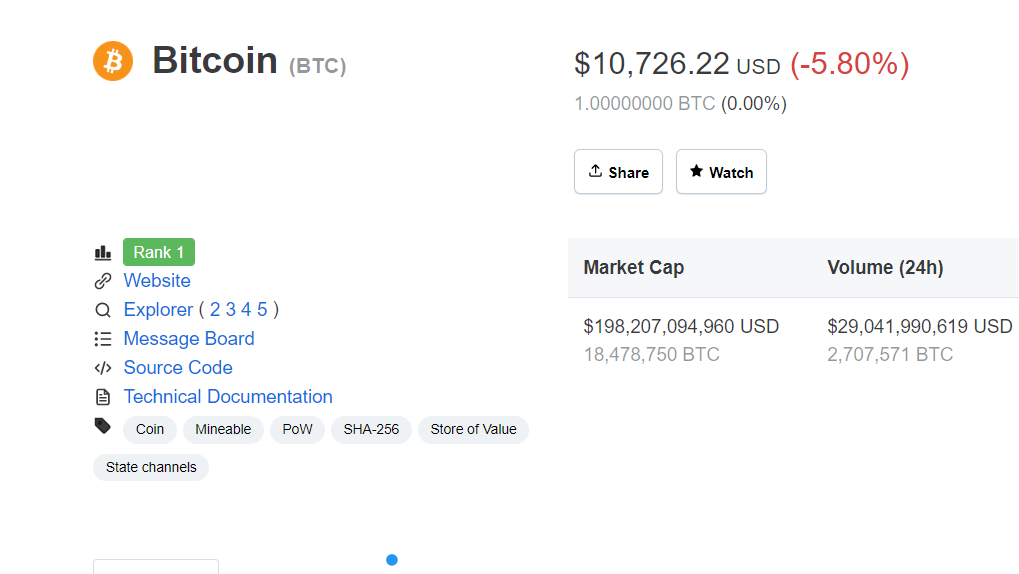The height and width of the screenshot is (574, 1019).
Task: Open the main Explorer link
Action: click(x=159, y=309)
